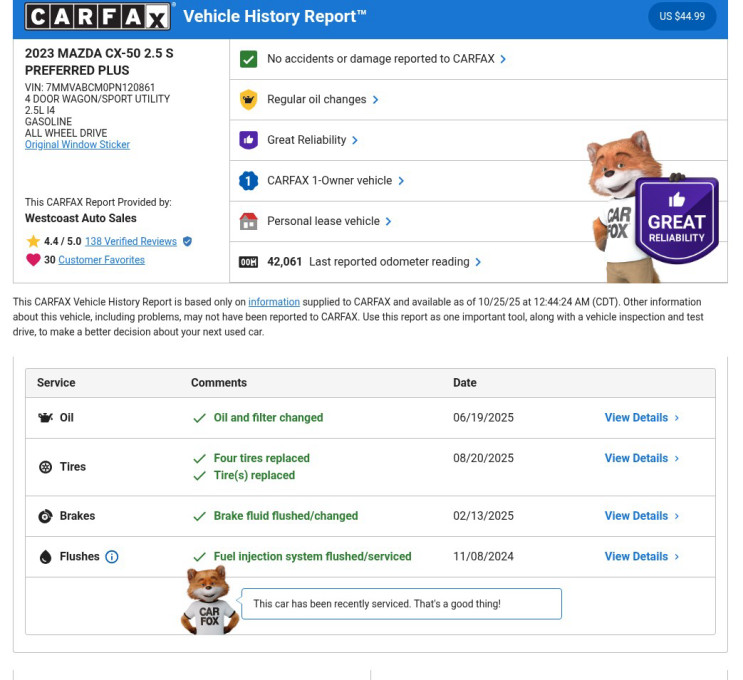Expand the CARFAX 1-Owner vehicle section
Viewport: 743px width, 680px height.
coord(335,181)
